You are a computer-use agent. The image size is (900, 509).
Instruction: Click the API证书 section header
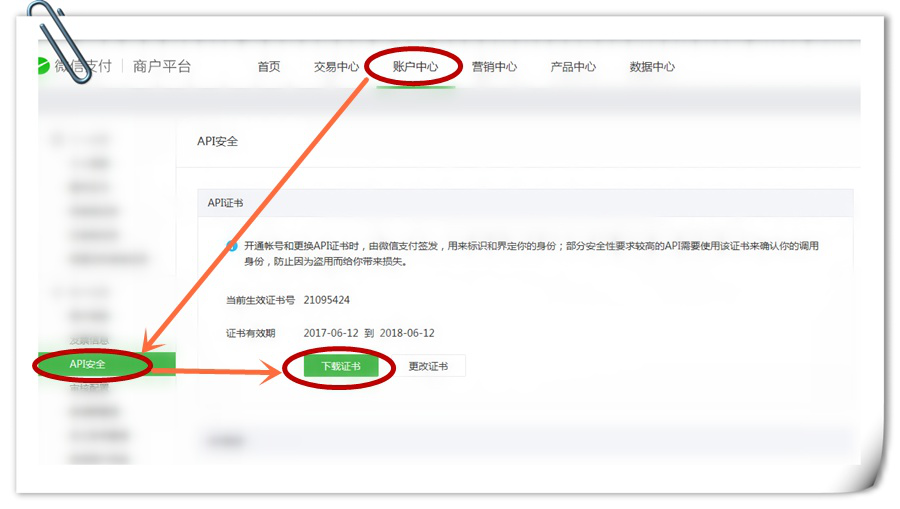(225, 202)
